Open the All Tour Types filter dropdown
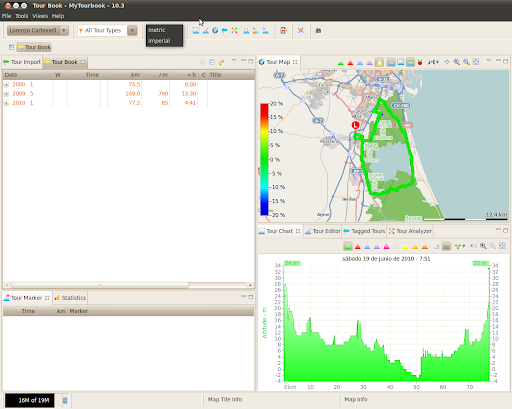The height and width of the screenshot is (409, 512). point(132,31)
